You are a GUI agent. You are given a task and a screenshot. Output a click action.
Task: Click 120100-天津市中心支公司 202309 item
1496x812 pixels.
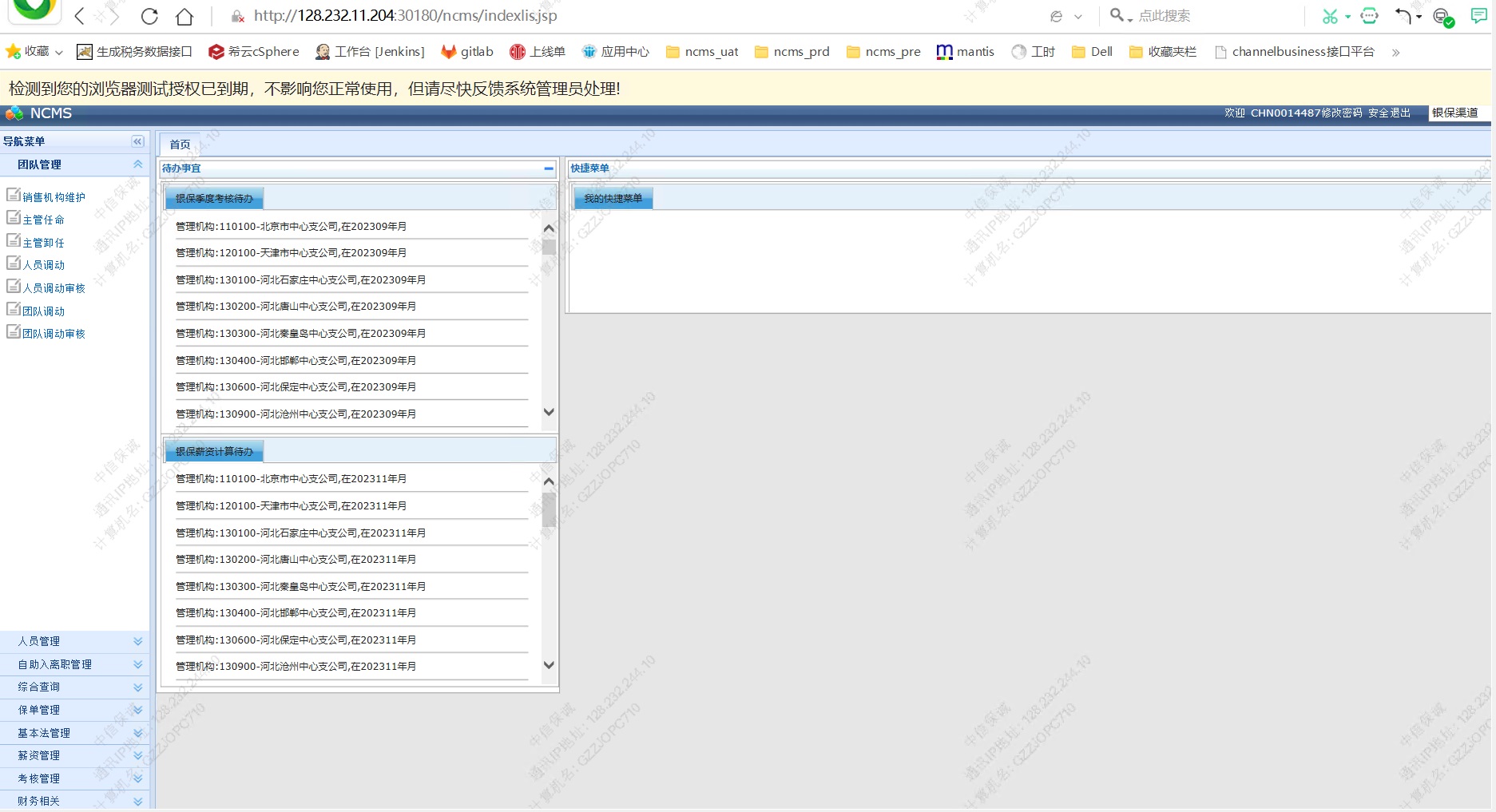(x=292, y=253)
